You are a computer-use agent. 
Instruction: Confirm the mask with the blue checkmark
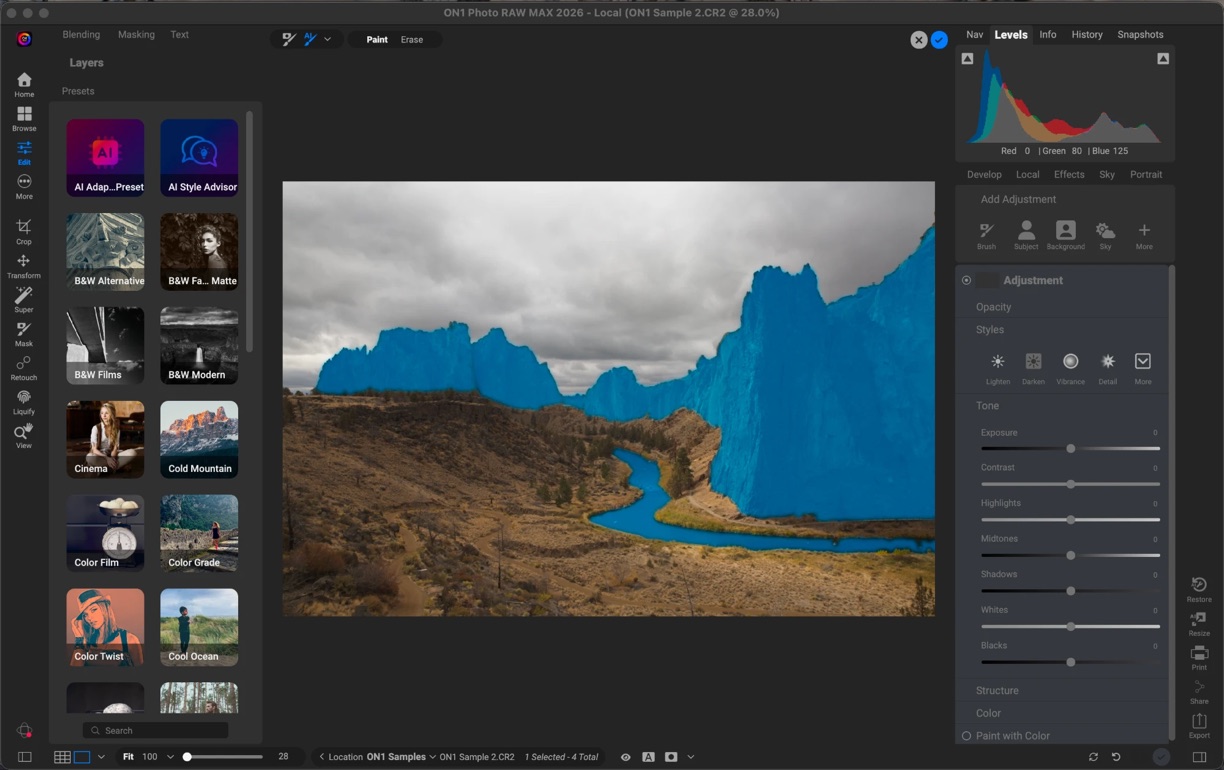click(939, 40)
